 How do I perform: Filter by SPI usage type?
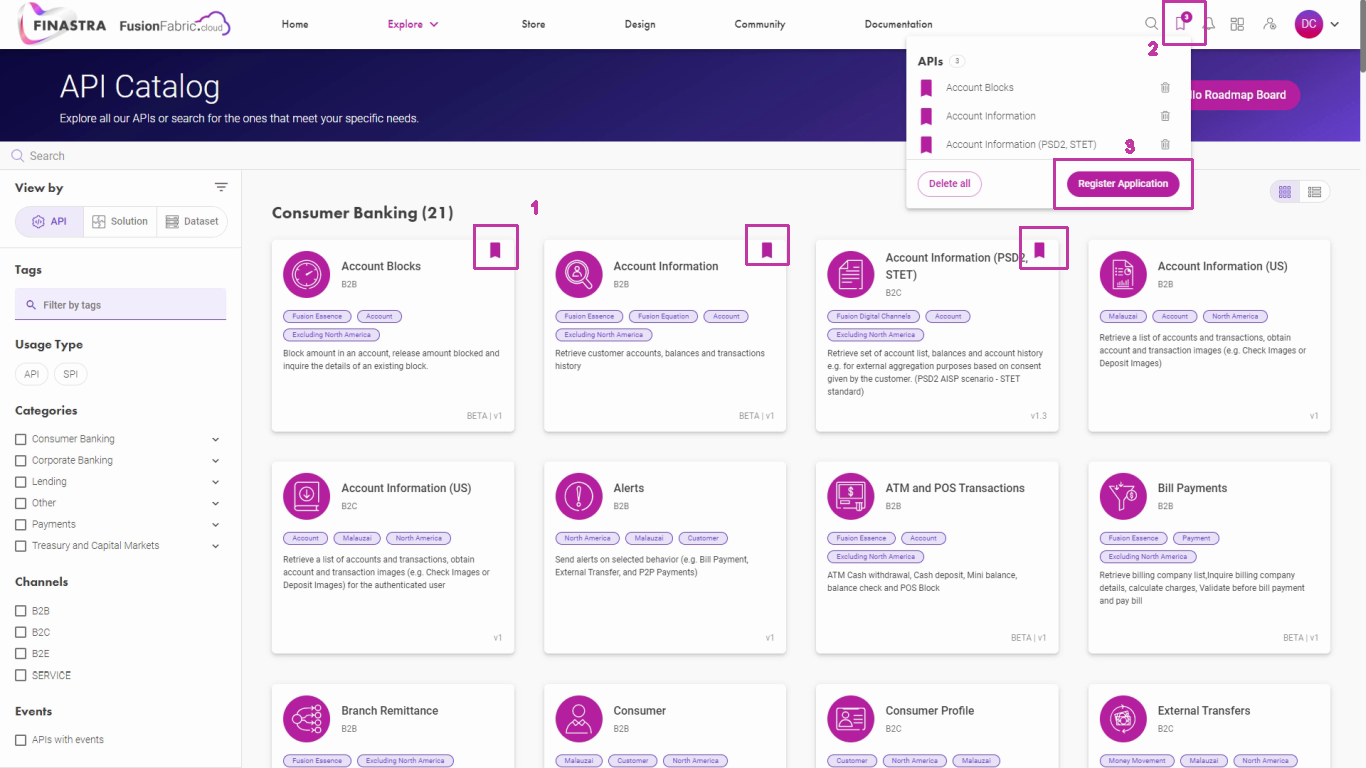pyautogui.click(x=71, y=375)
